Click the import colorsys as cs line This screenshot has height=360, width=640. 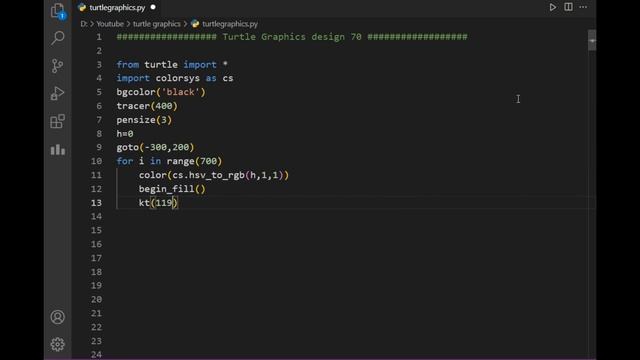(175, 78)
